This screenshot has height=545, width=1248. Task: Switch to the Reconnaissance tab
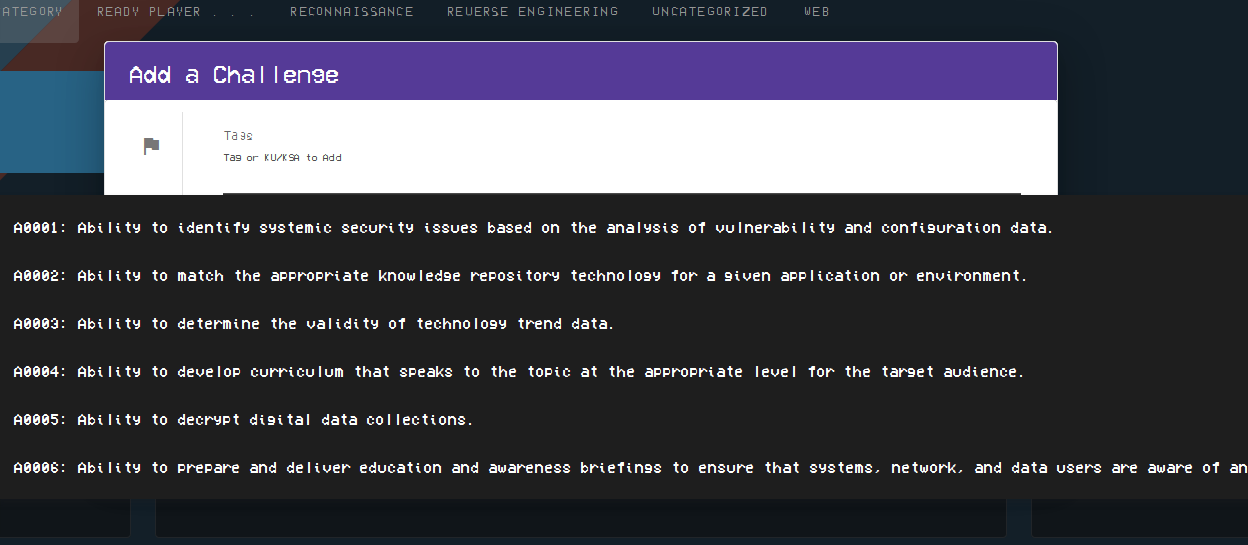point(351,12)
